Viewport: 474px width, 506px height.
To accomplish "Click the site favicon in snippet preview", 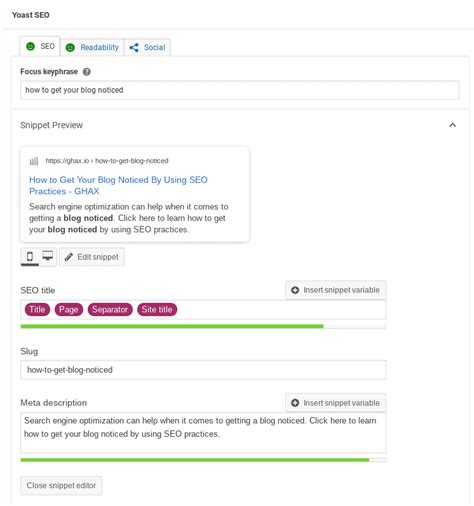I will 34,161.
